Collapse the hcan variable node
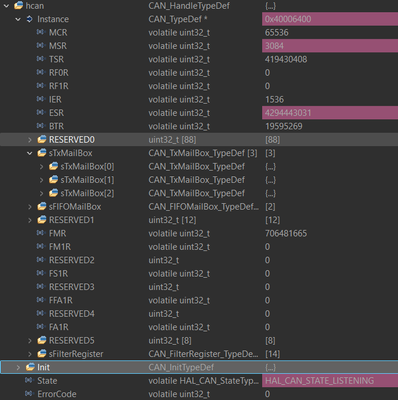398x400 pixels. click(x=6, y=6)
